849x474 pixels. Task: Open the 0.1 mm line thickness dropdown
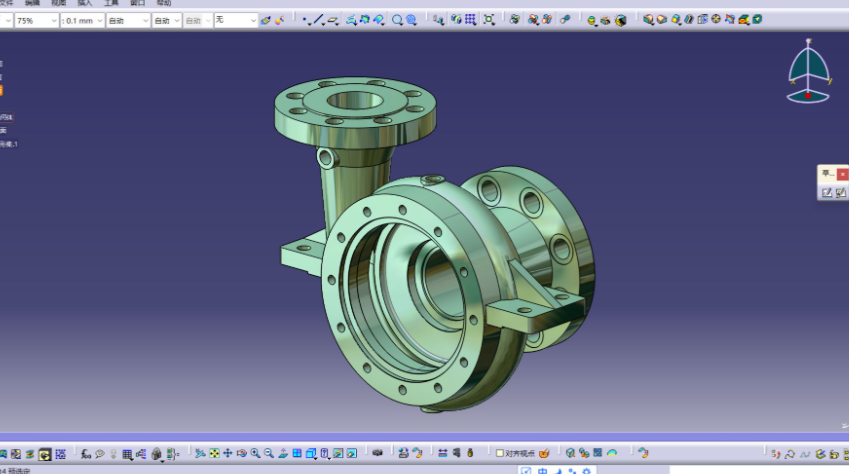pos(82,21)
